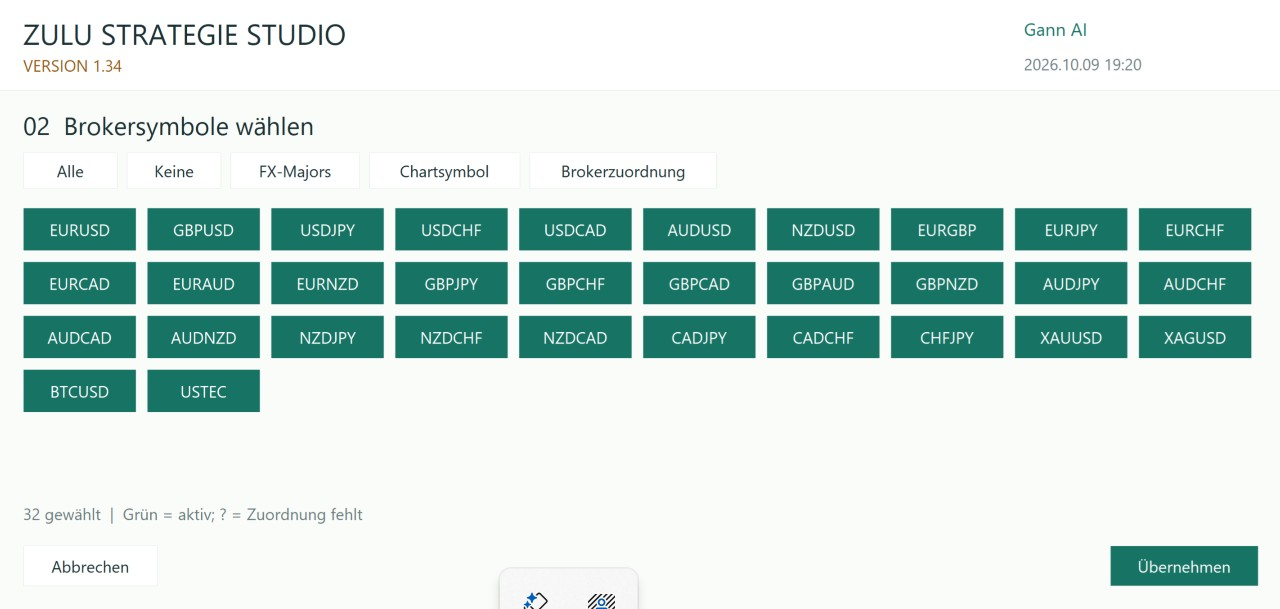This screenshot has height=609, width=1280.
Task: Toggle the AUDJPY symbol
Action: click(1072, 284)
